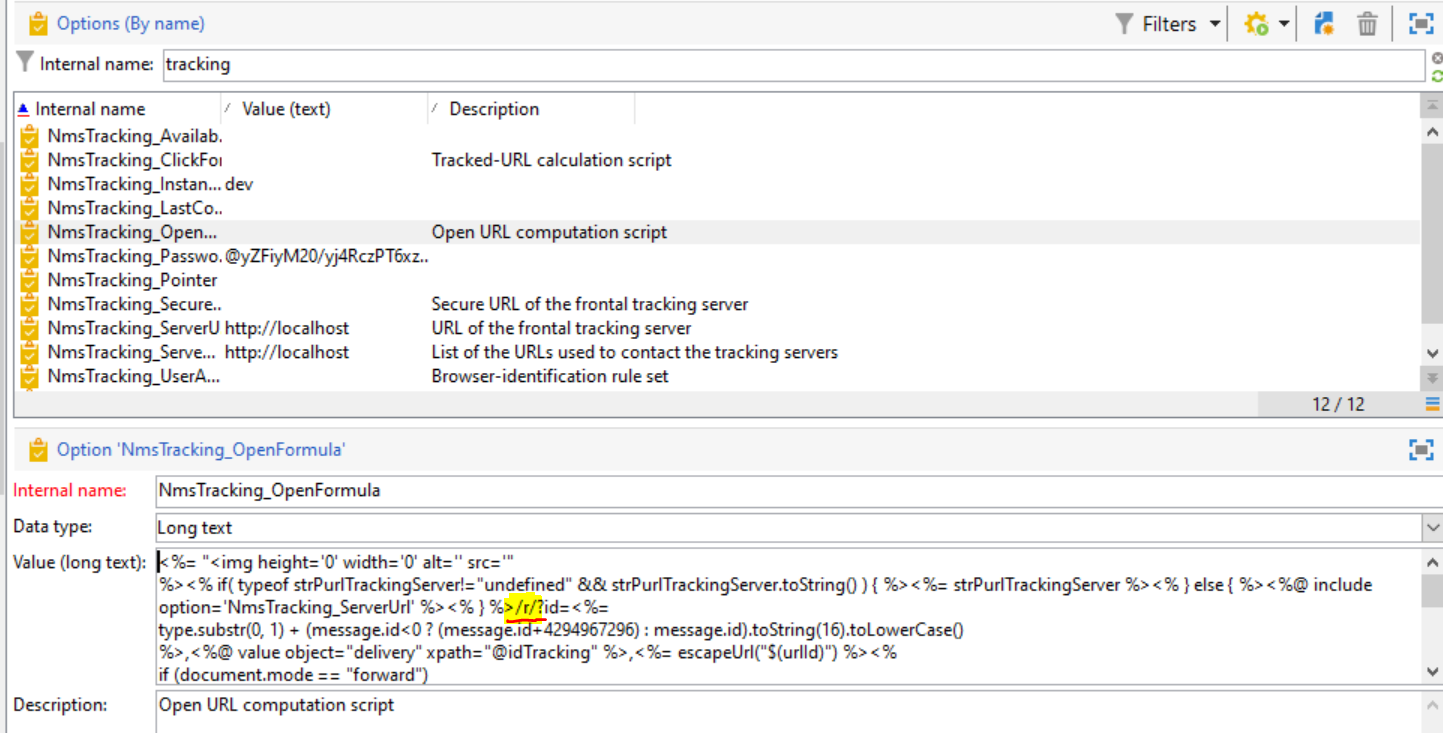Select the NmsTracking_Pointer option icon
This screenshot has height=733, width=1443.
[28, 280]
